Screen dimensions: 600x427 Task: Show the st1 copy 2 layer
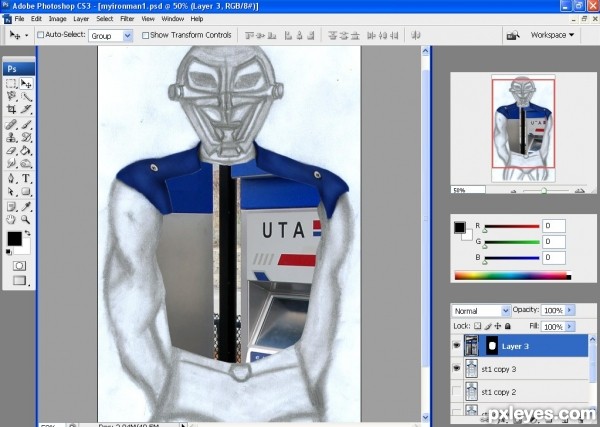(457, 391)
